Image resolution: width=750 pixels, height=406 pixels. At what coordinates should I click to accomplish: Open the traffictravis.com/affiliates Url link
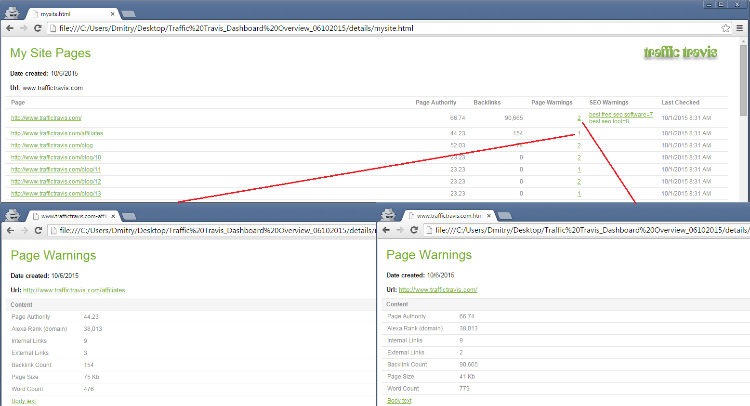click(74, 290)
